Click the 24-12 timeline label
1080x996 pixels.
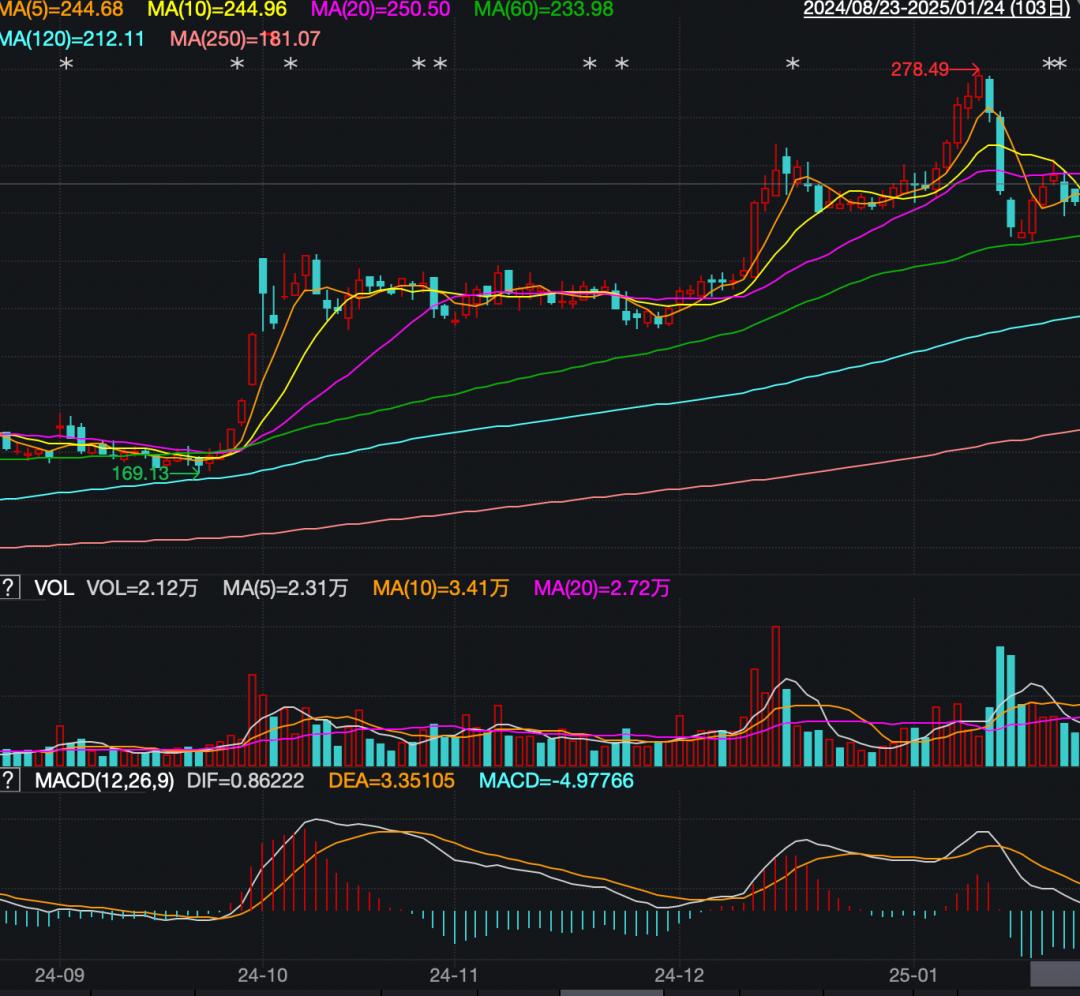pyautogui.click(x=679, y=975)
